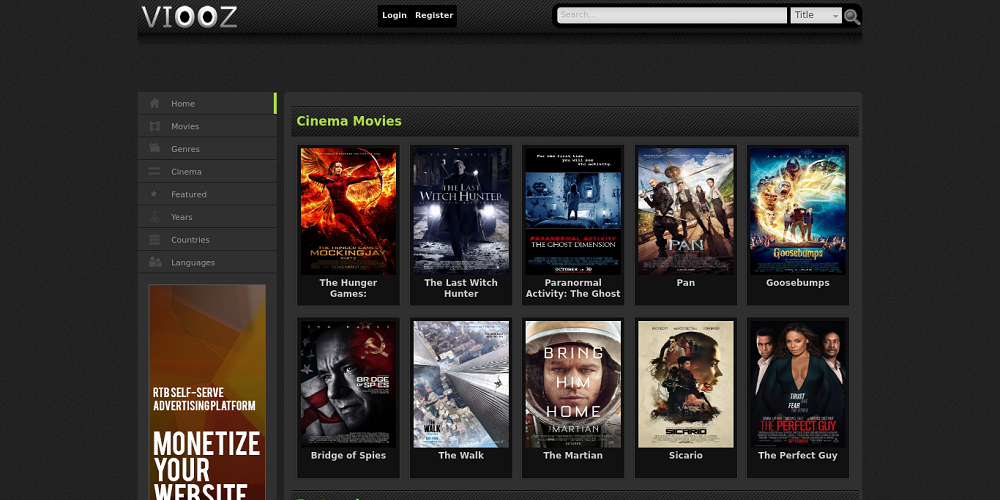Open the Pan movie poster

click(x=686, y=211)
